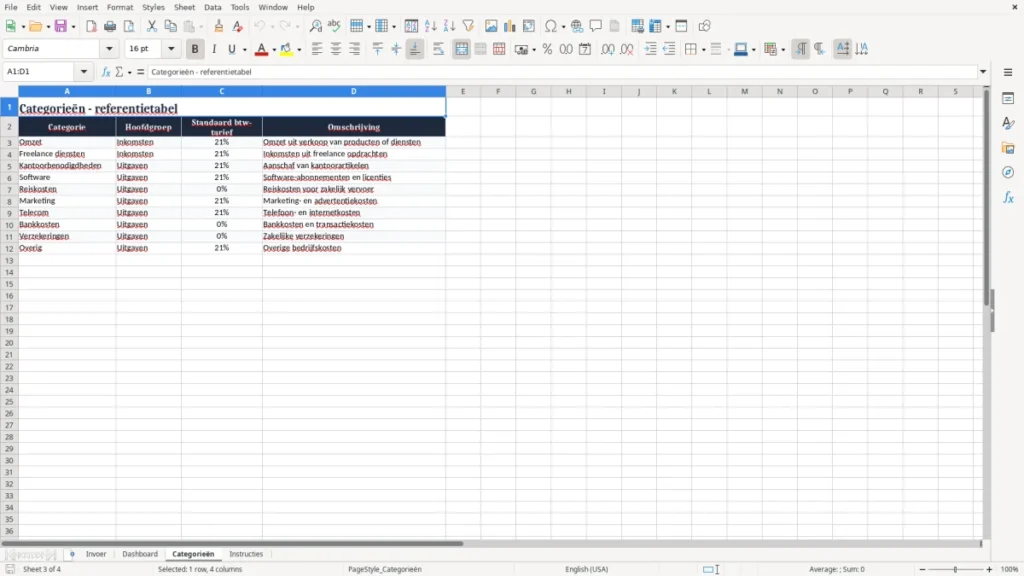Screen dimensions: 1024x576
Task: Click the English (USA) language status
Action: pos(586,569)
